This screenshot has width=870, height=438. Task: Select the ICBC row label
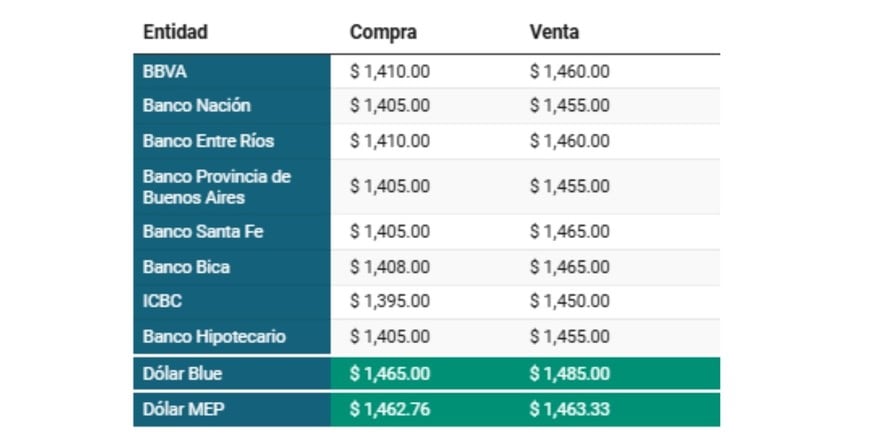163,302
